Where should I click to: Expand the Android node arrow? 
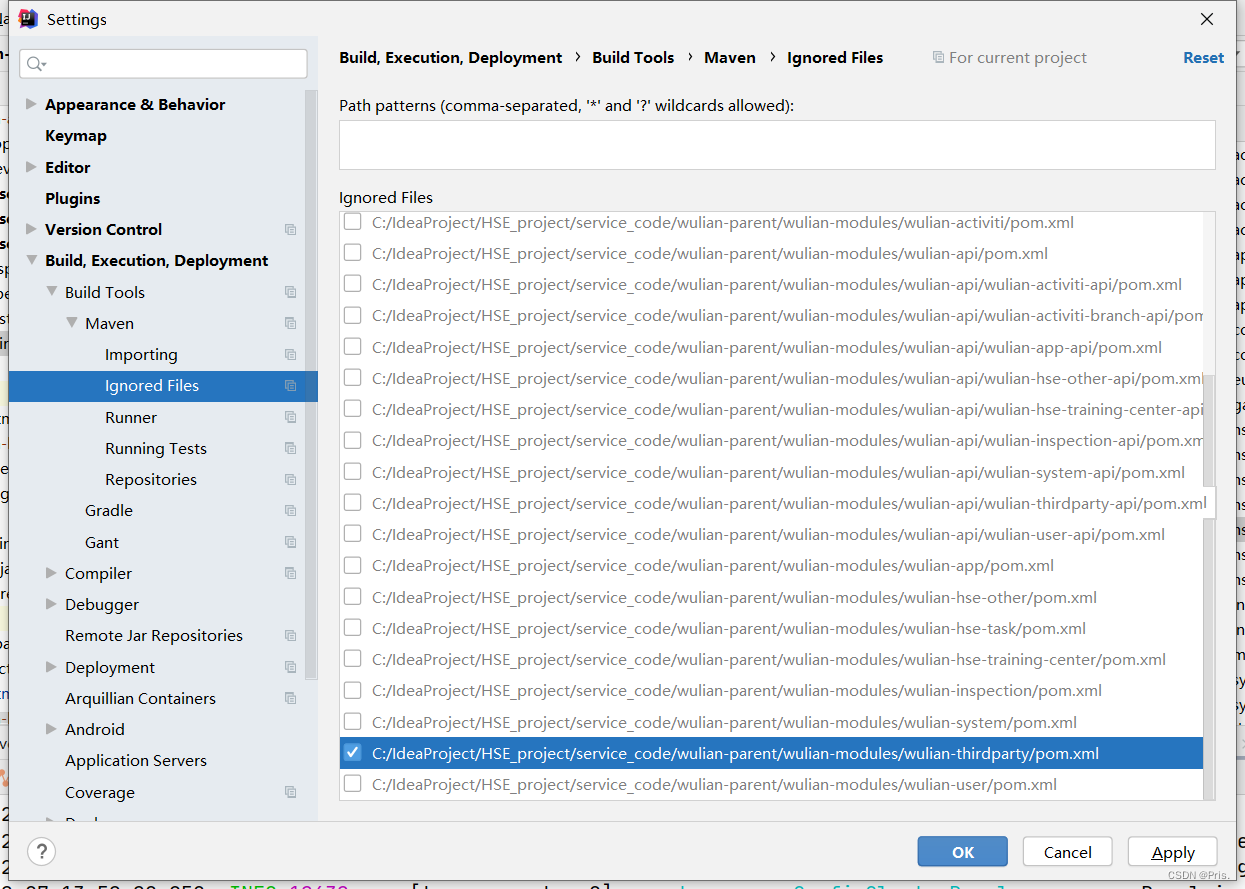coord(51,729)
